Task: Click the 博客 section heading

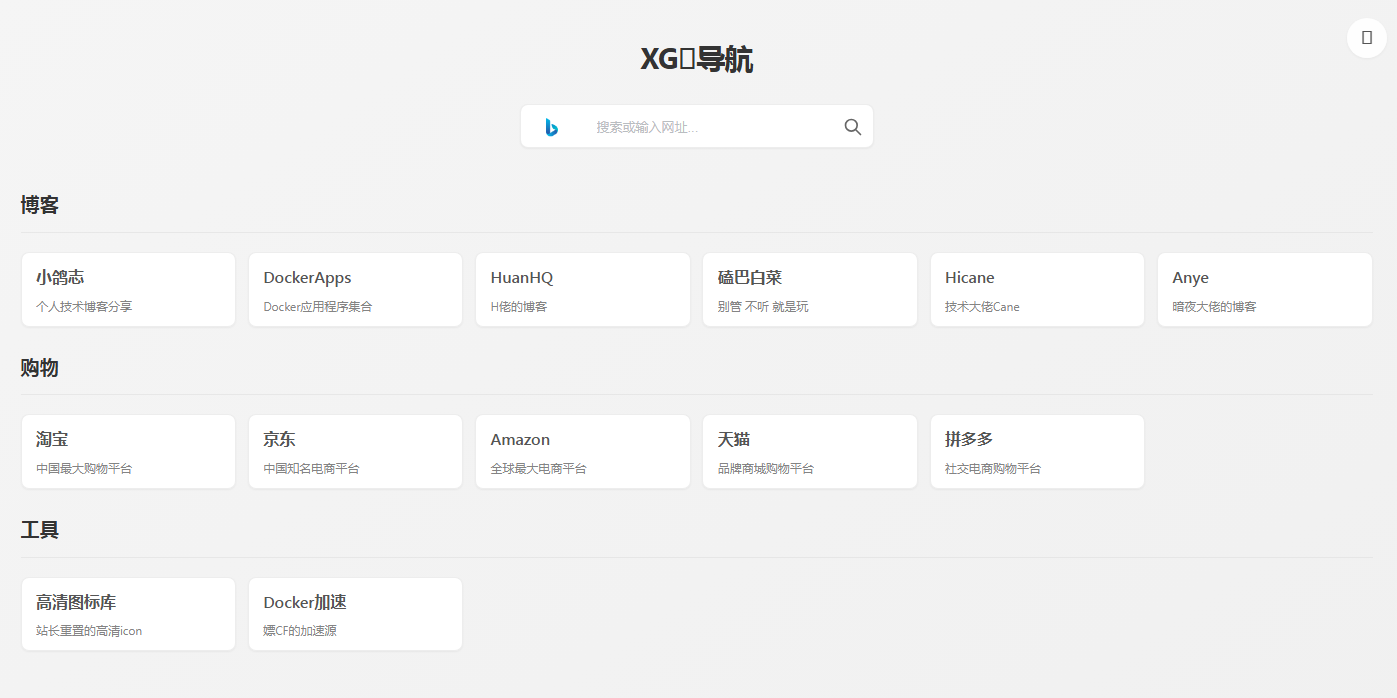Action: point(40,205)
